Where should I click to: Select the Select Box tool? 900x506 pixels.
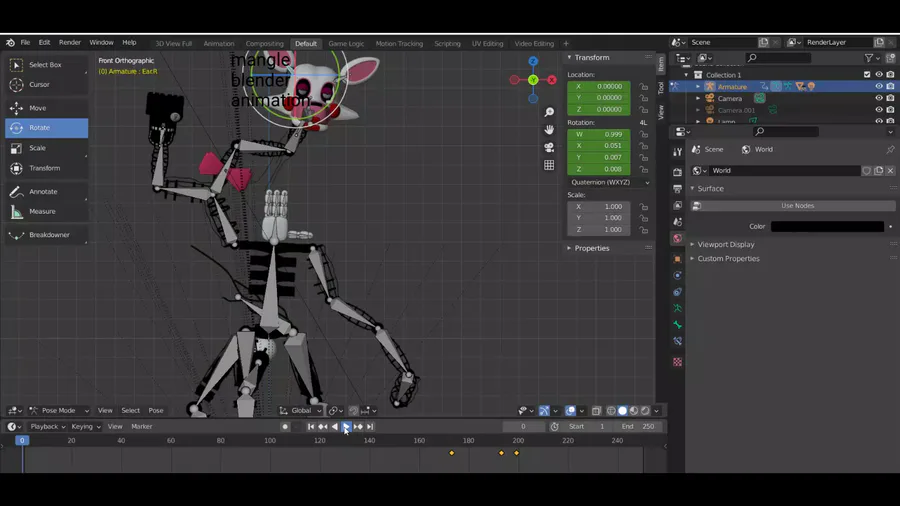click(x=46, y=65)
